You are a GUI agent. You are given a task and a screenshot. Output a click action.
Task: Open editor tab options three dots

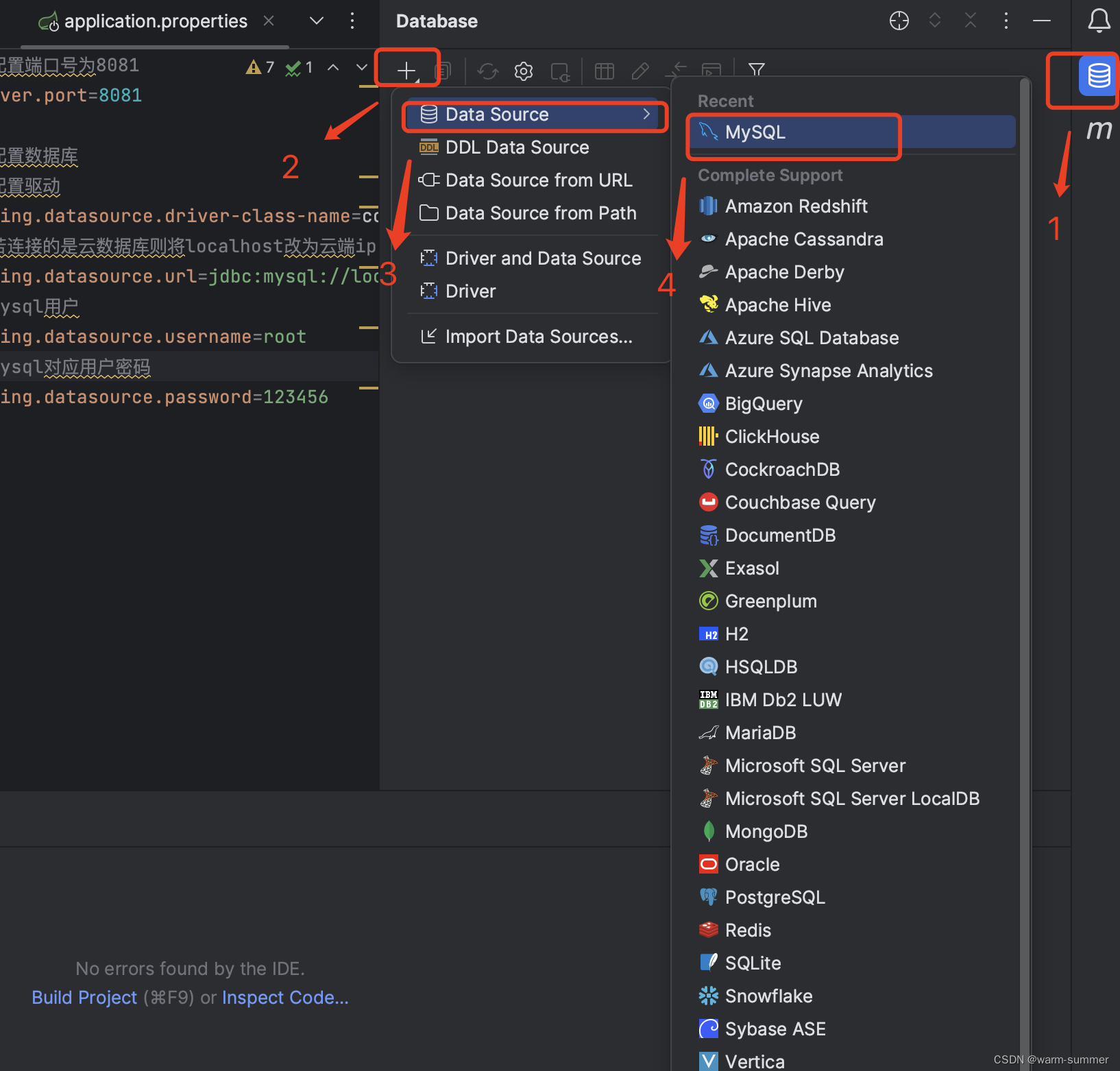click(x=352, y=21)
